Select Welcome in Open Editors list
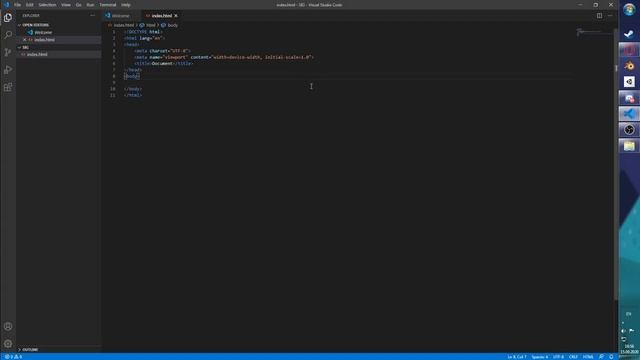 (x=43, y=32)
